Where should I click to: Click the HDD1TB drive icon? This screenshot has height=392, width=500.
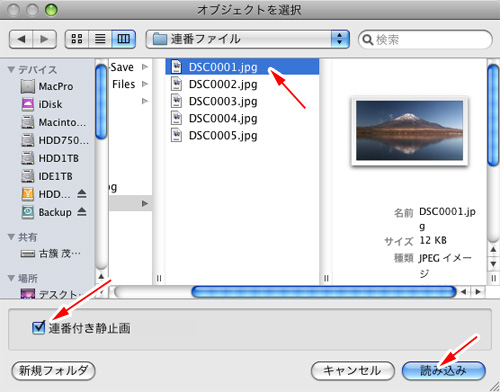click(28, 158)
